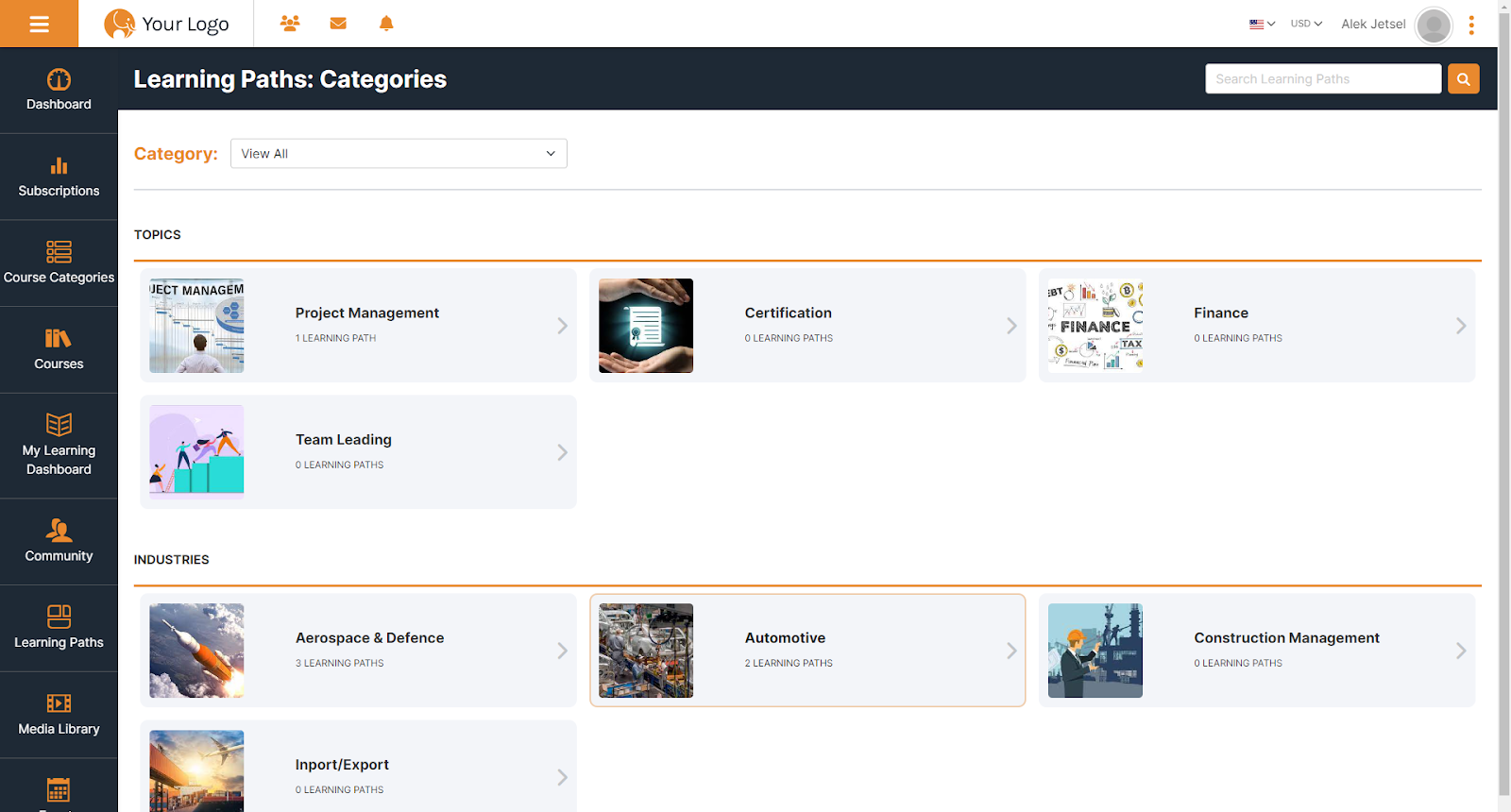This screenshot has height=812, width=1511.
Task: Open Course Categories in the sidebar
Action: [x=59, y=262]
